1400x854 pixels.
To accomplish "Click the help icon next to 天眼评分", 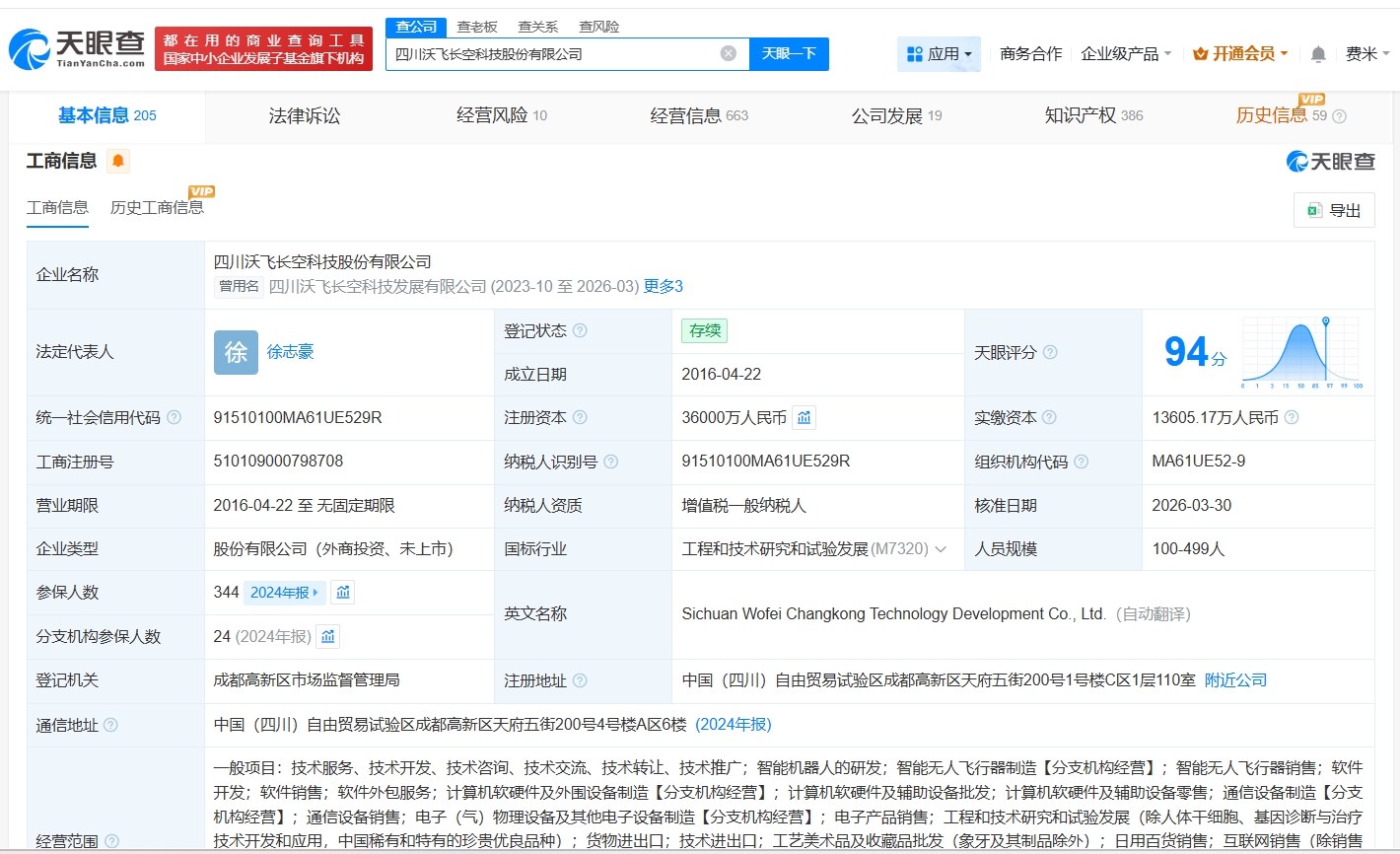I will coord(1051,352).
